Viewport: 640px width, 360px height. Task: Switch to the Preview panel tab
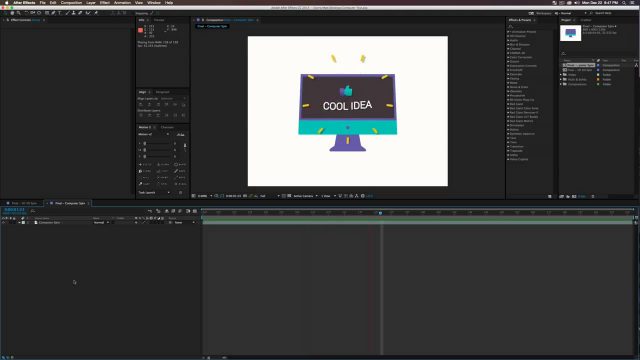159,20
